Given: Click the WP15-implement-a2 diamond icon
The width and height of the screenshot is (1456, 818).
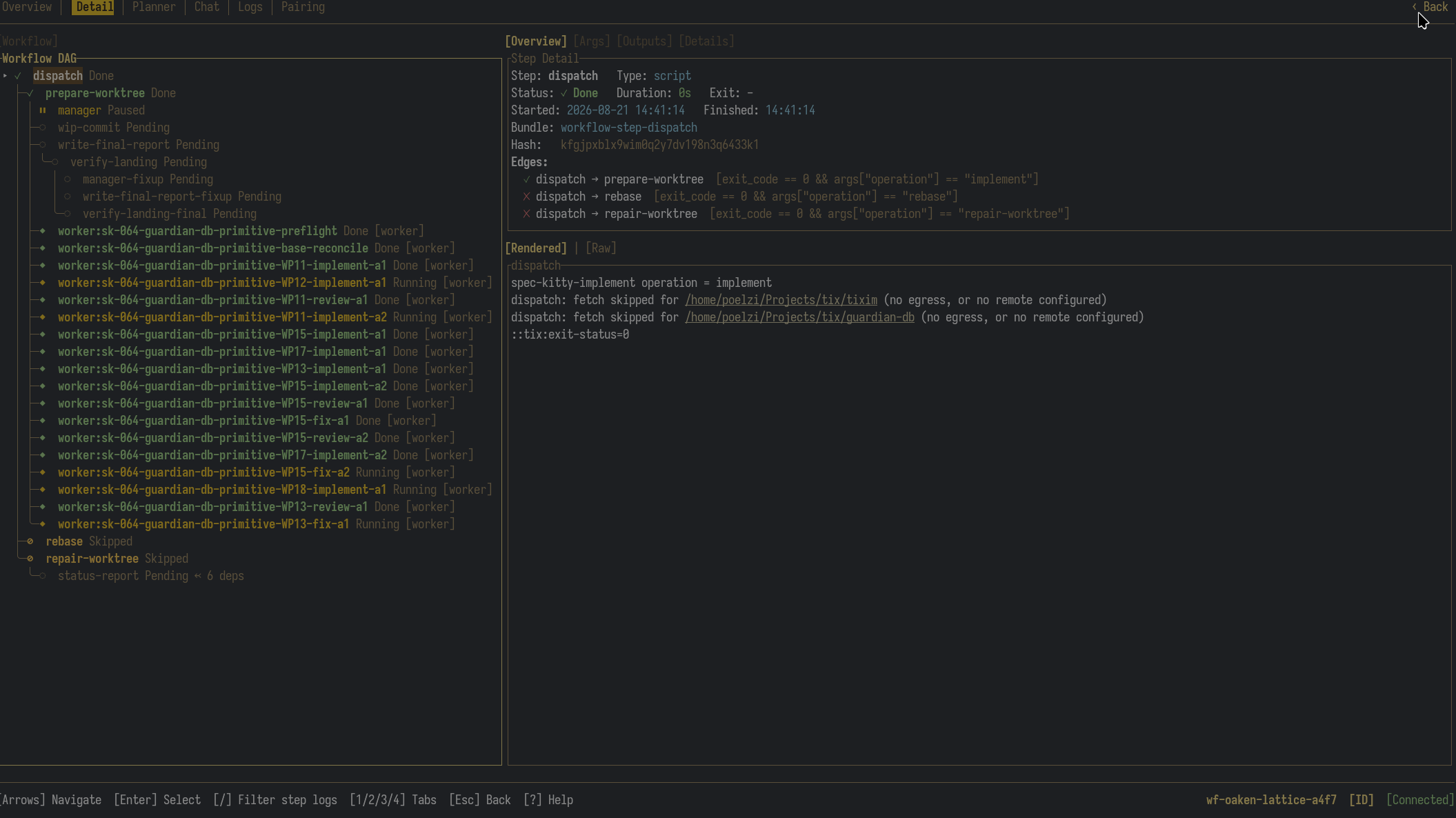Looking at the screenshot, I should click(43, 386).
